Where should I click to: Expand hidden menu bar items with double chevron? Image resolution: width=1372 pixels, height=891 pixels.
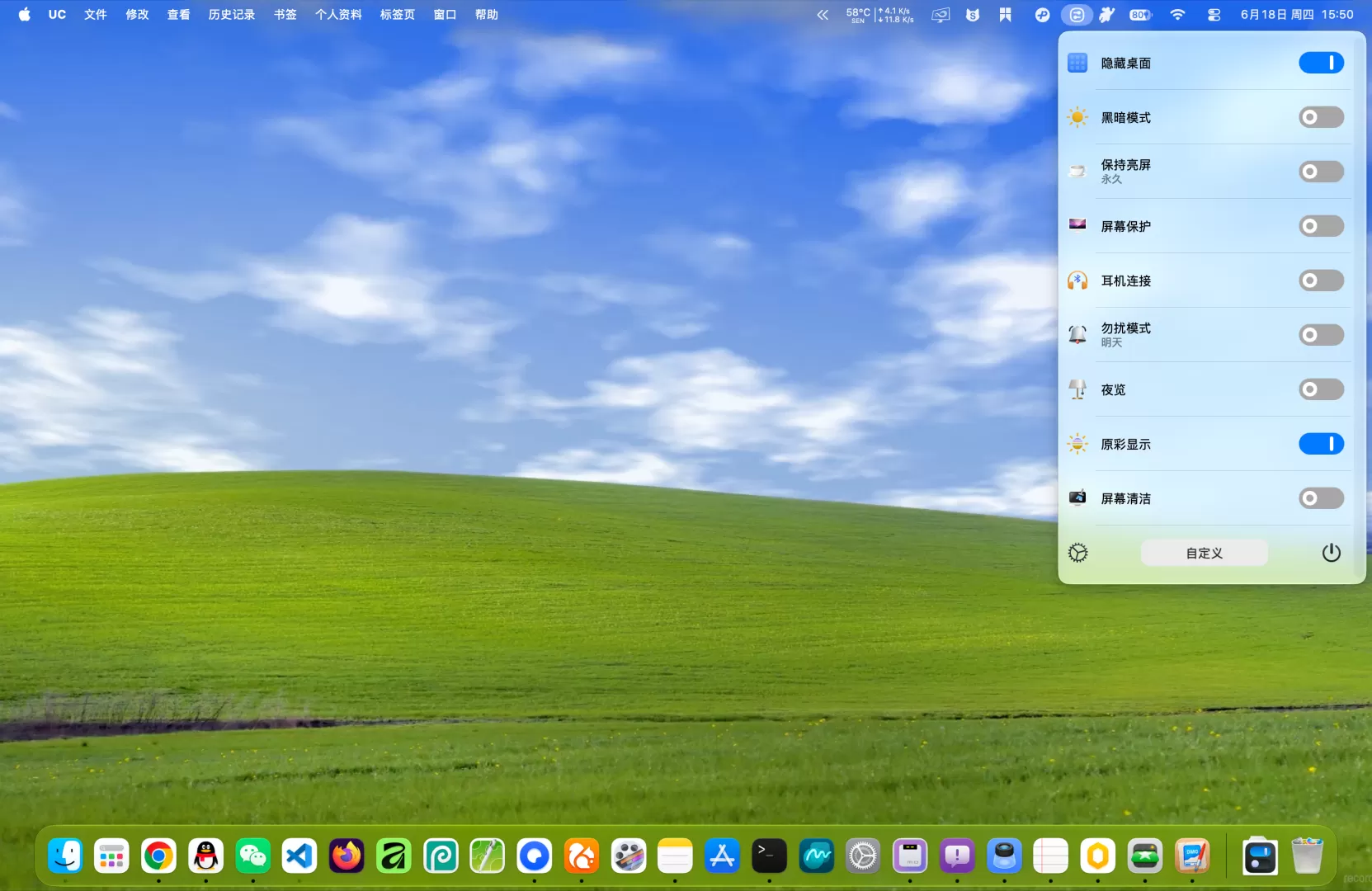[823, 14]
